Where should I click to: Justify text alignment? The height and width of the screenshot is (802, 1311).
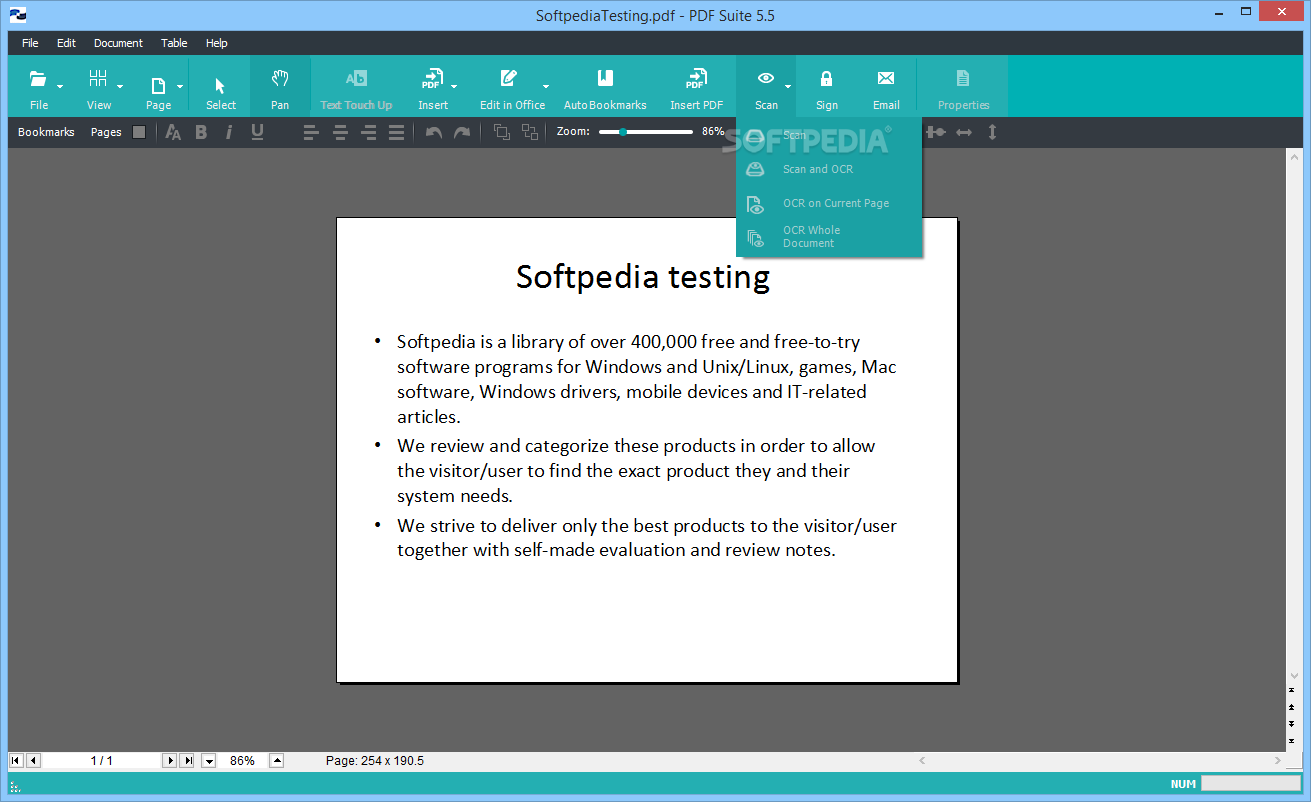pos(396,132)
